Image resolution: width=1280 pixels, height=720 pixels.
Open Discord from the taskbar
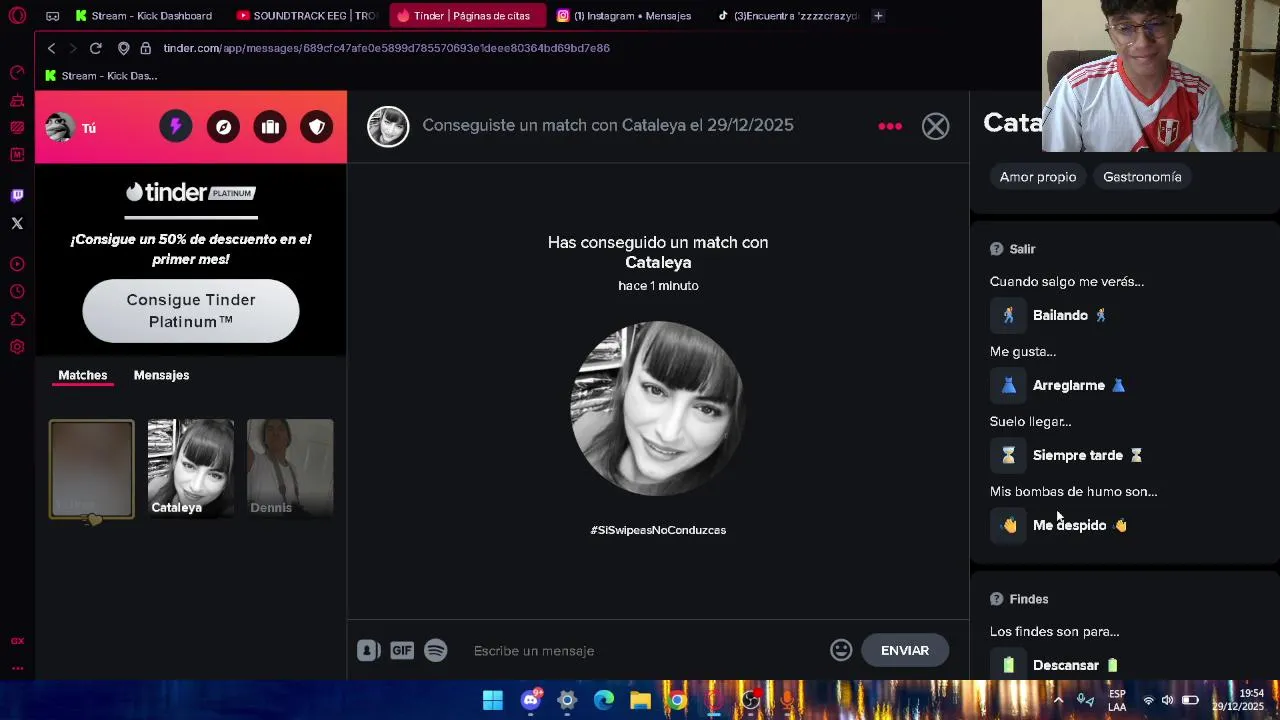[530, 700]
